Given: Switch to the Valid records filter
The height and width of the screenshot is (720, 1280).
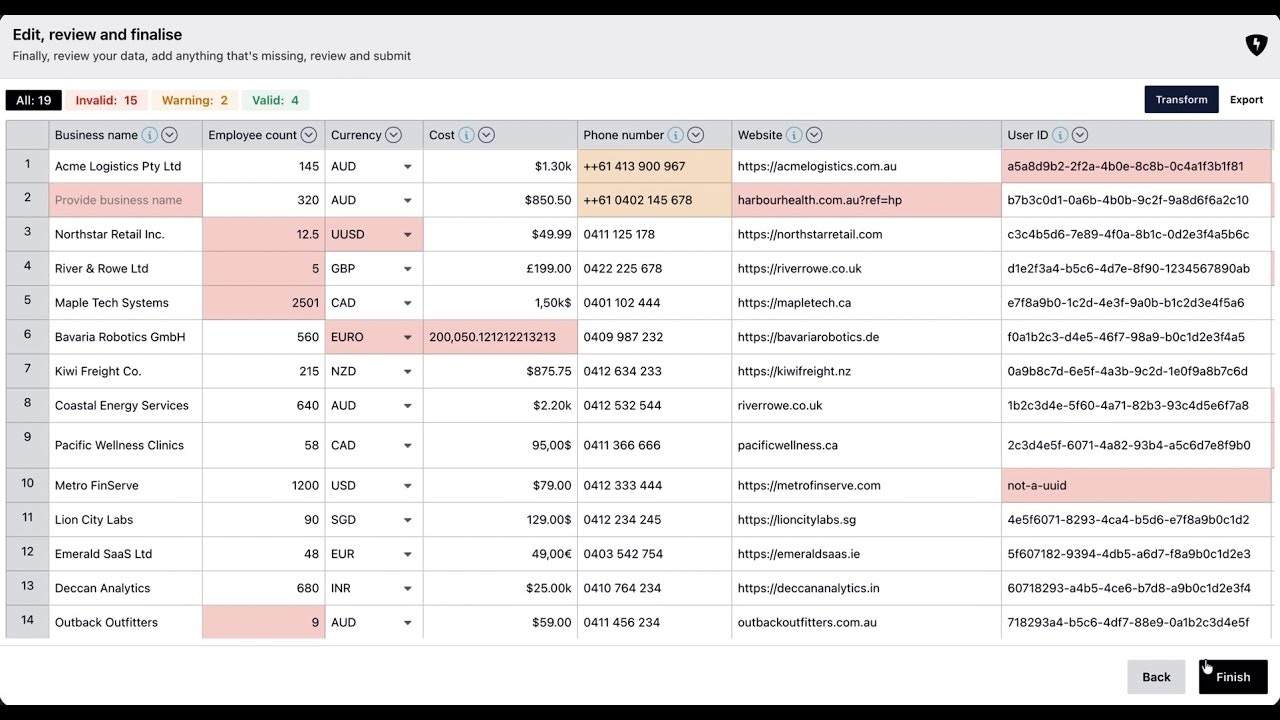Looking at the screenshot, I should (274, 100).
